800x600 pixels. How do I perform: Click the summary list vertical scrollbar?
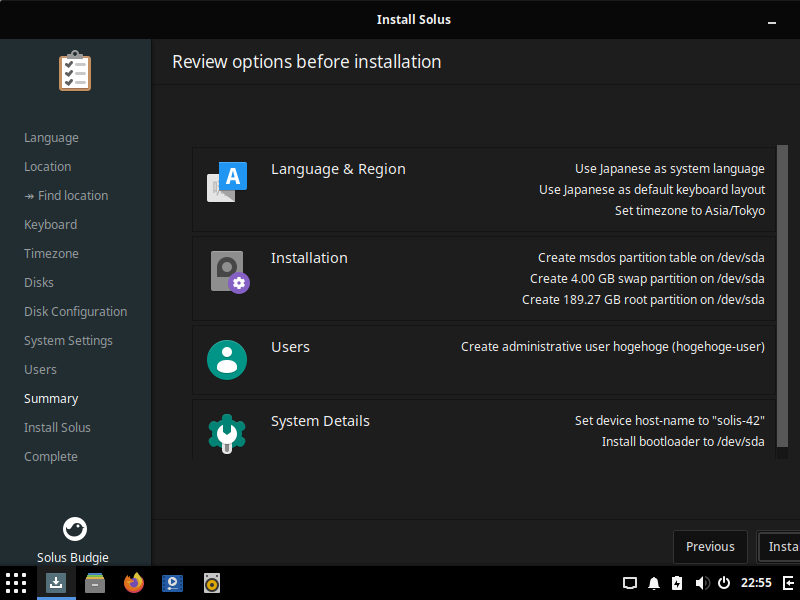pos(782,296)
